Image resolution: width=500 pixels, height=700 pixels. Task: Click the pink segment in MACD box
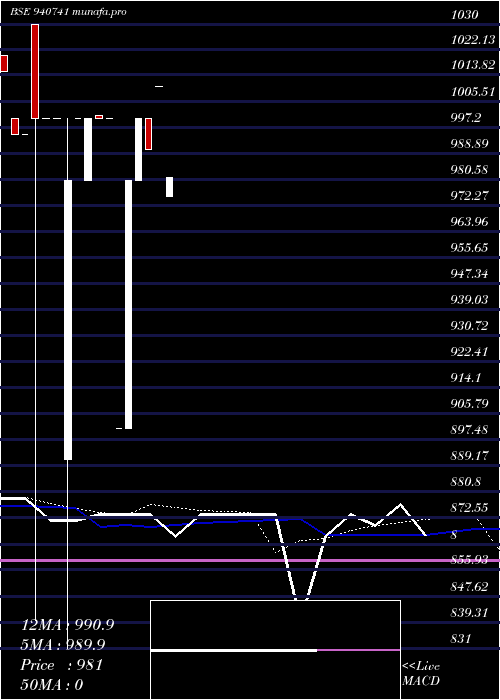[358, 650]
